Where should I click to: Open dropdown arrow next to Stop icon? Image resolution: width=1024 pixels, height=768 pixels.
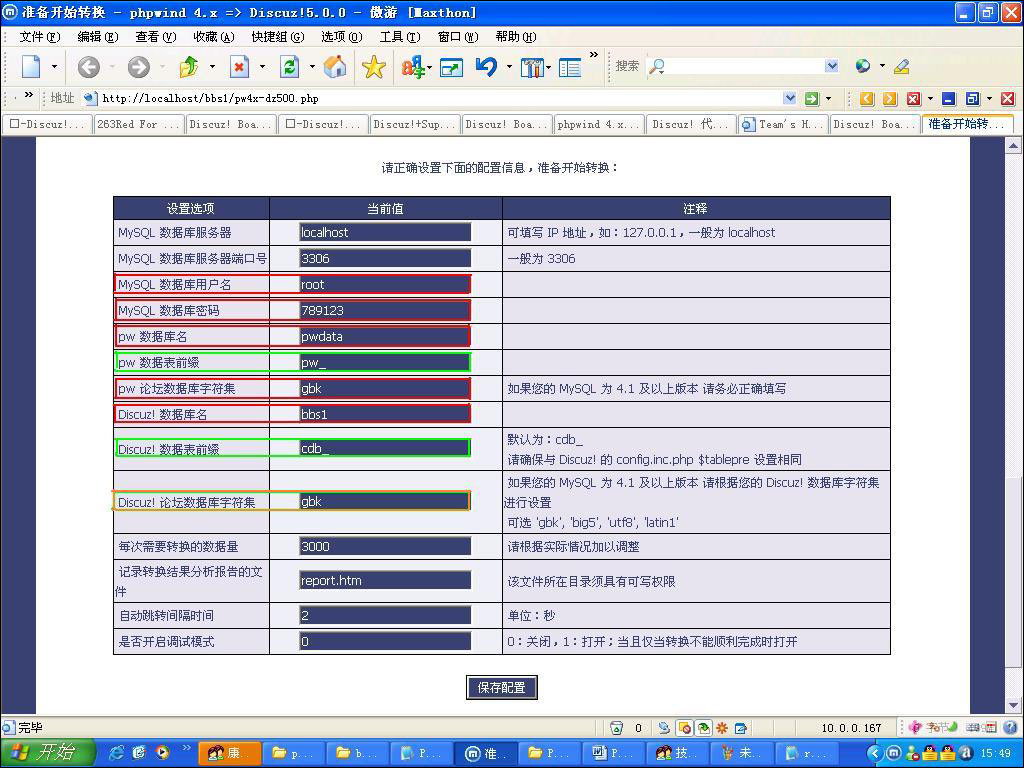coord(262,67)
